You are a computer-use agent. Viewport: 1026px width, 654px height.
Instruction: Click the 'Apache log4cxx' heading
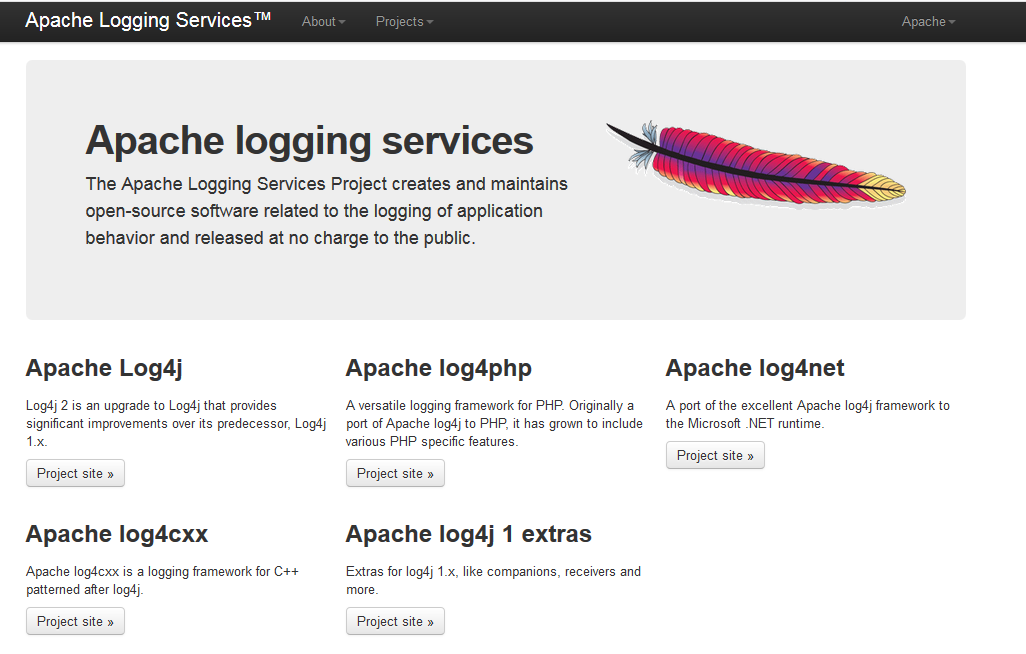coord(117,534)
